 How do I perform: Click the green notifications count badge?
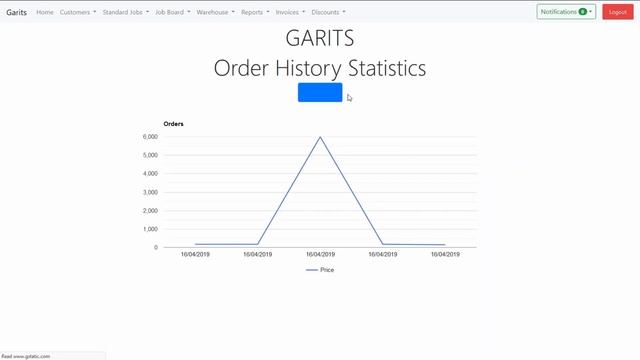tap(582, 12)
